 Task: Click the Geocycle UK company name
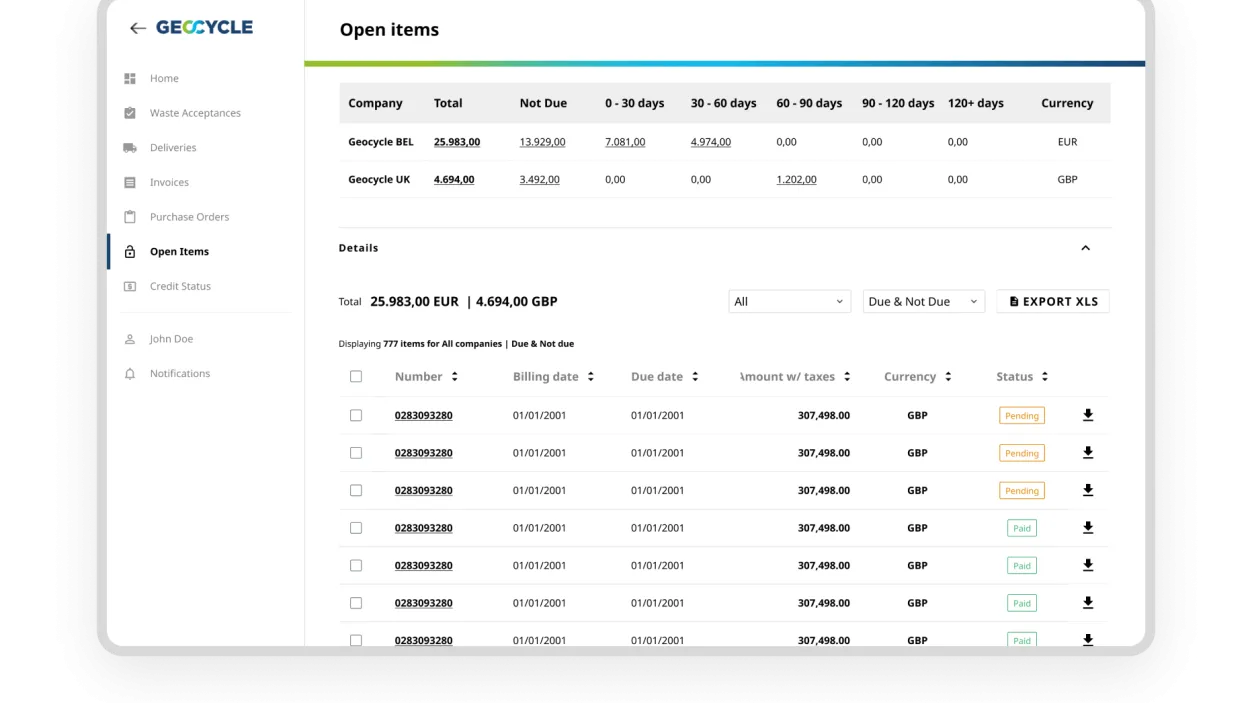379,180
